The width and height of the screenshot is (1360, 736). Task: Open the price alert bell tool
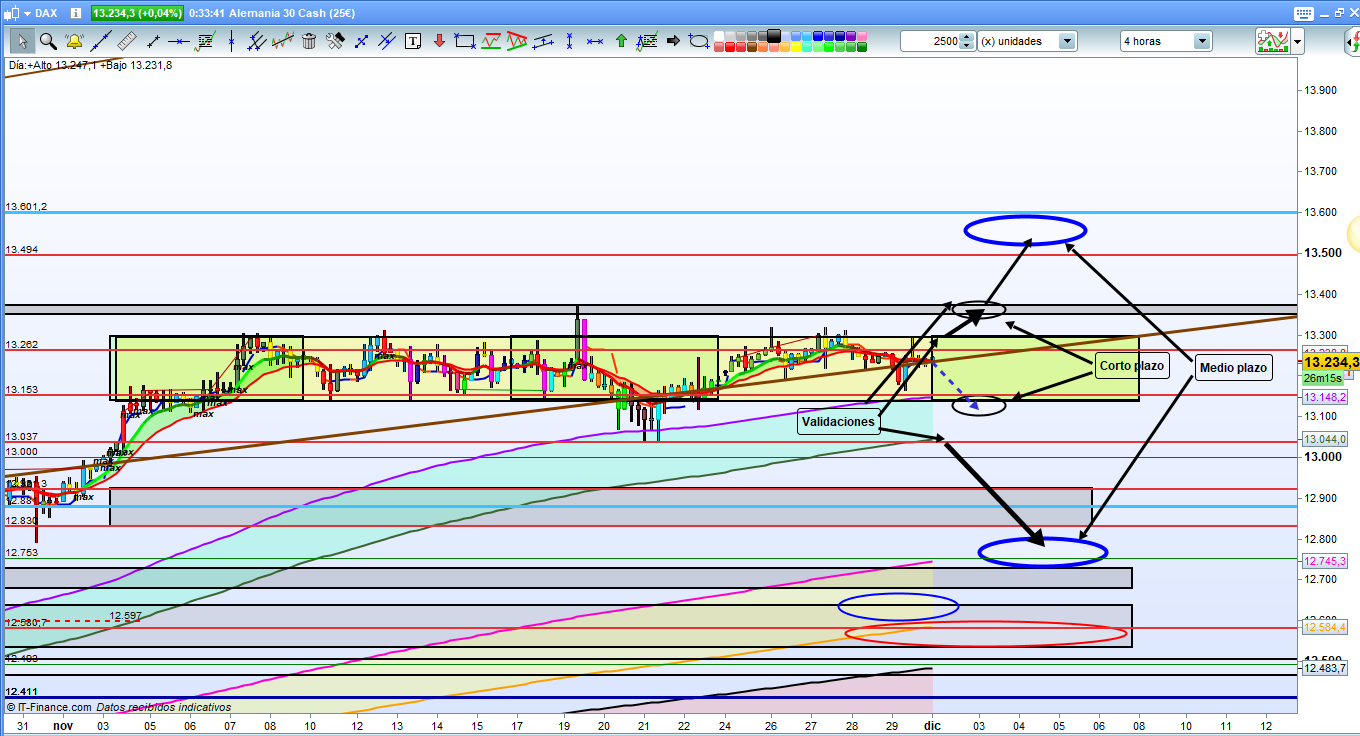[74, 41]
